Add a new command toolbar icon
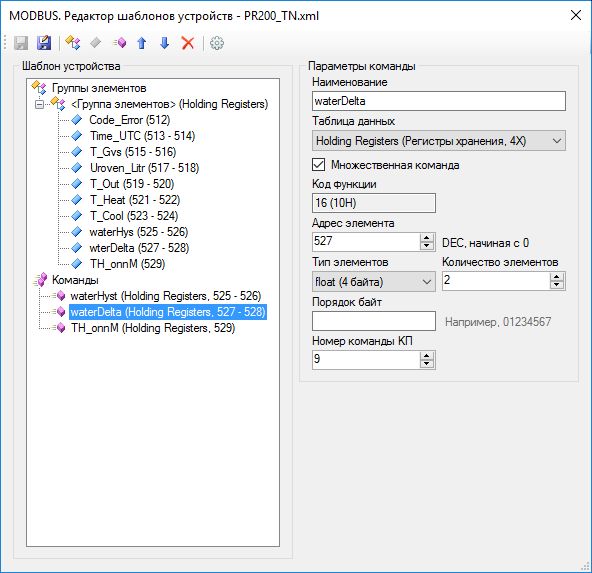Image resolution: width=592 pixels, height=573 pixels. (x=119, y=43)
